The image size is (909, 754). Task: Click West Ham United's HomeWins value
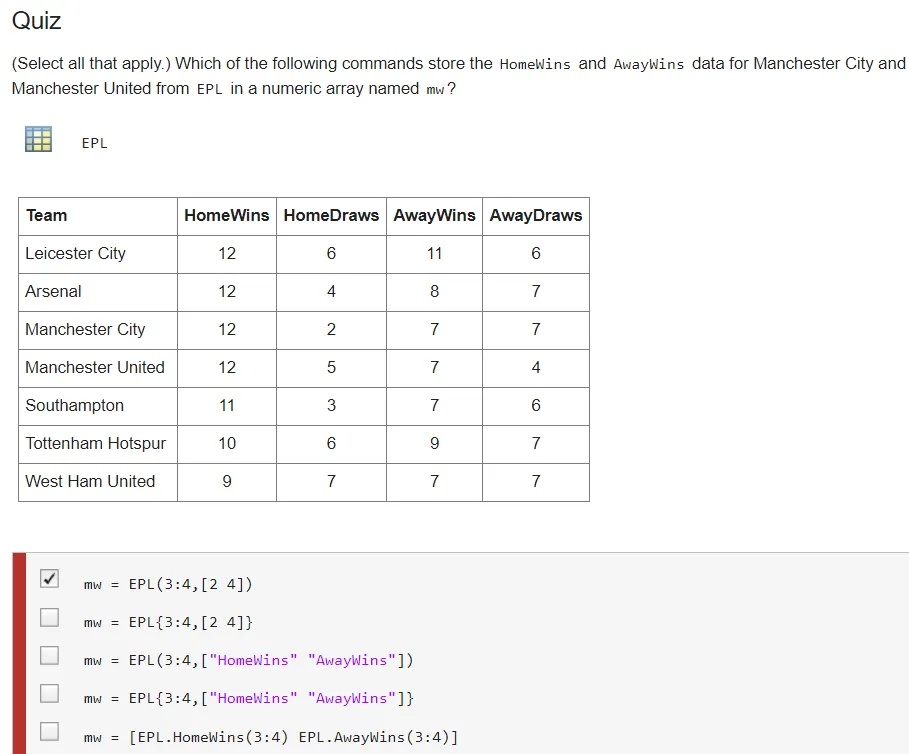[x=227, y=481]
